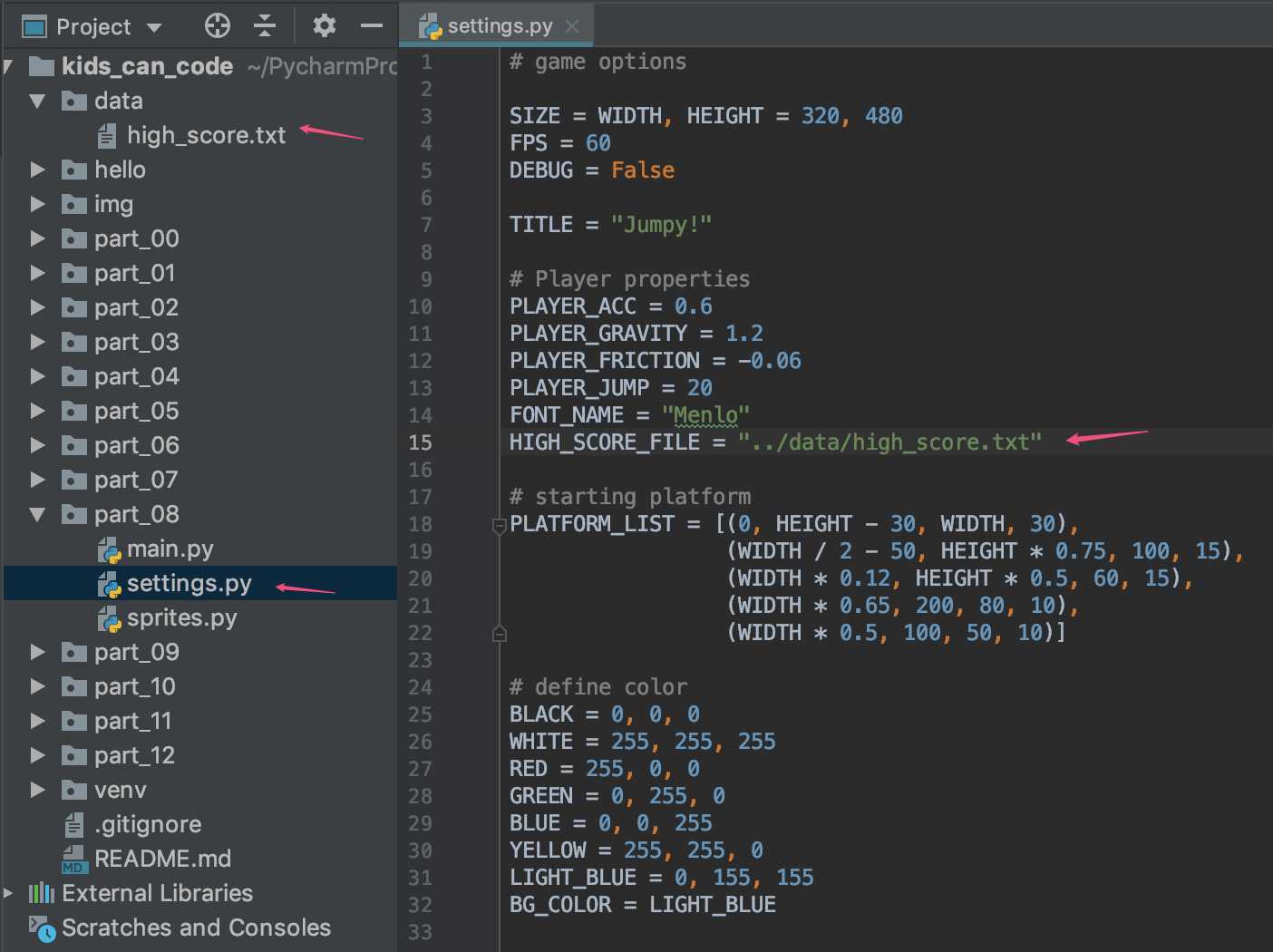
Task: Collapse the data folder arrow
Action: tap(37, 101)
